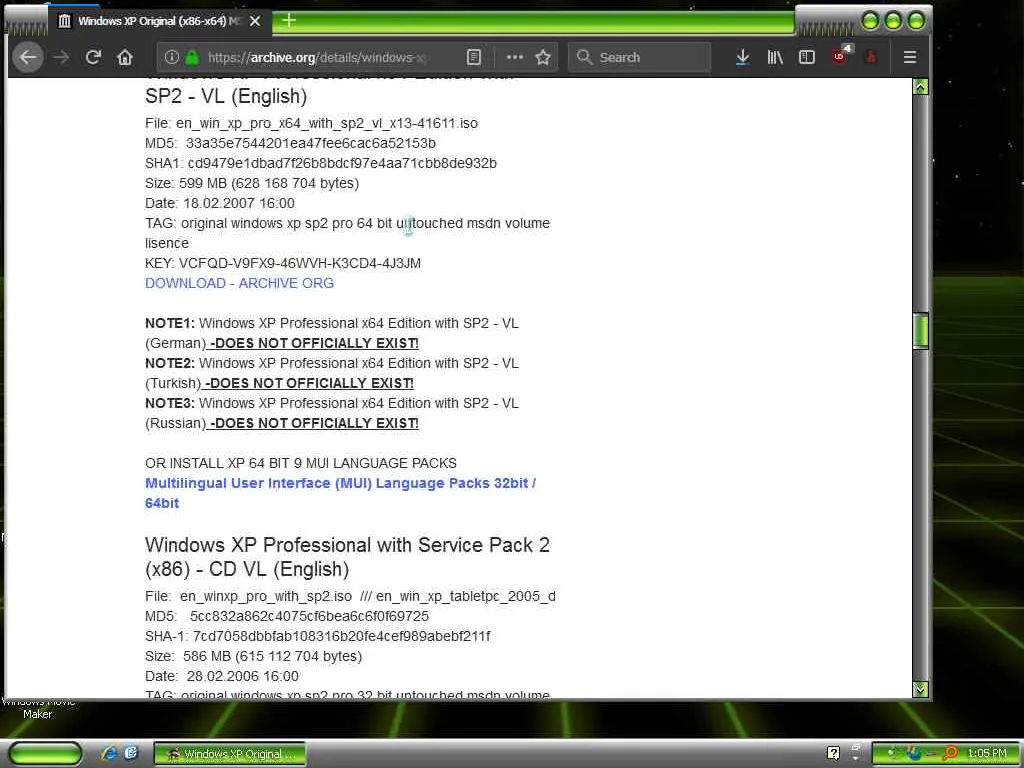The image size is (1024, 768).
Task: Click the orange magnifier system tray icon
Action: tap(950, 754)
